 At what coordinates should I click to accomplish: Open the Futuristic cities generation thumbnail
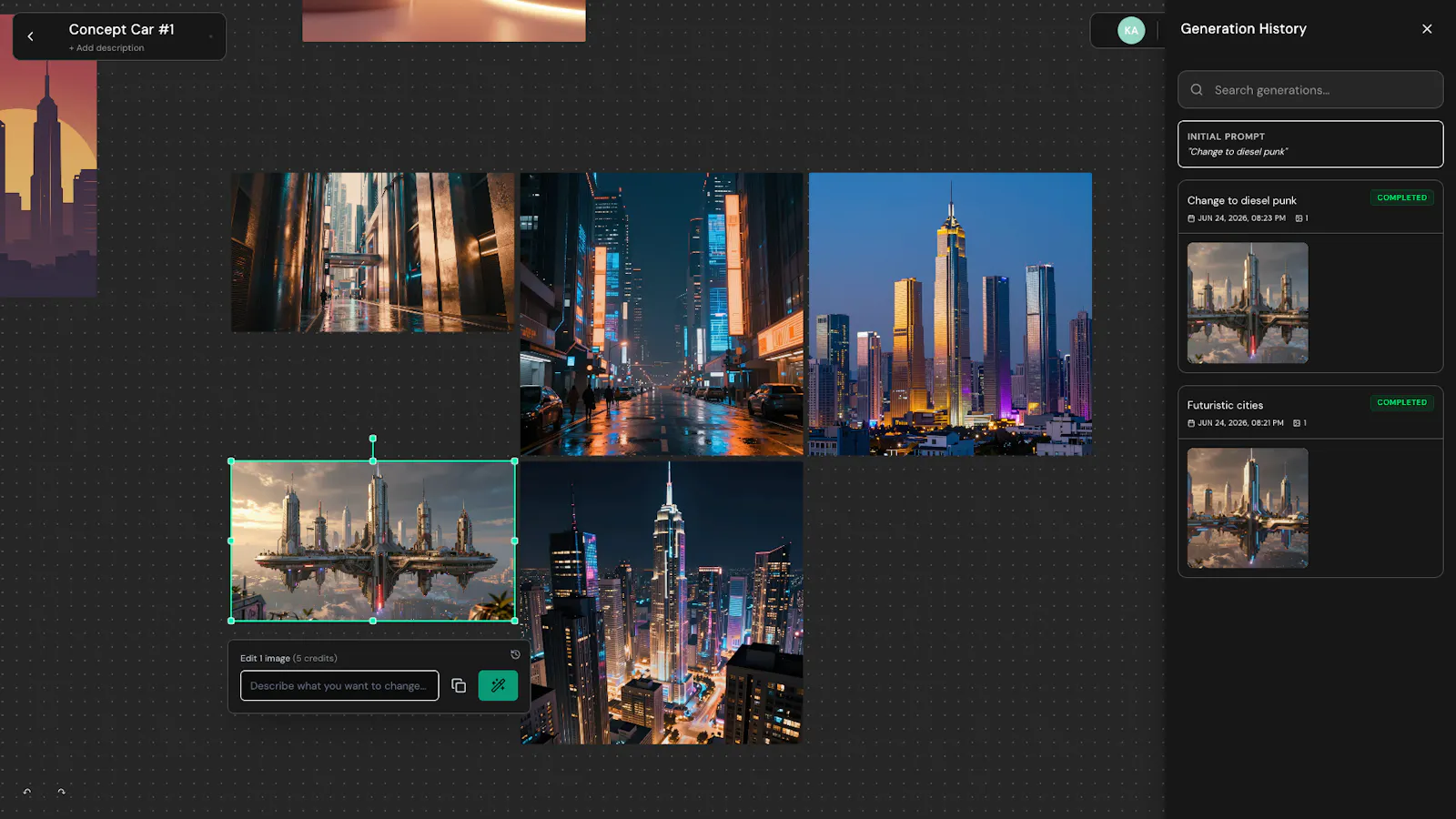coord(1248,508)
